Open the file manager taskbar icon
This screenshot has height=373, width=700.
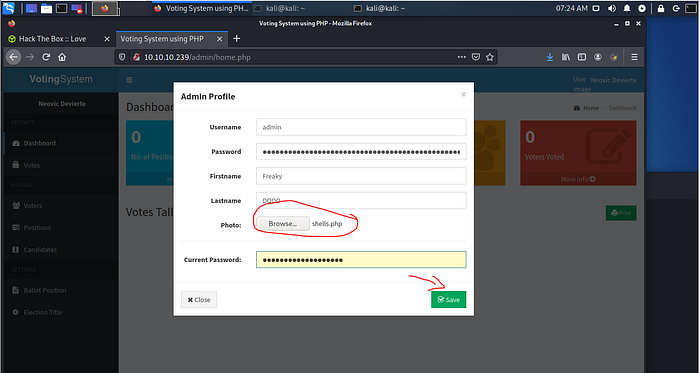[x=46, y=8]
